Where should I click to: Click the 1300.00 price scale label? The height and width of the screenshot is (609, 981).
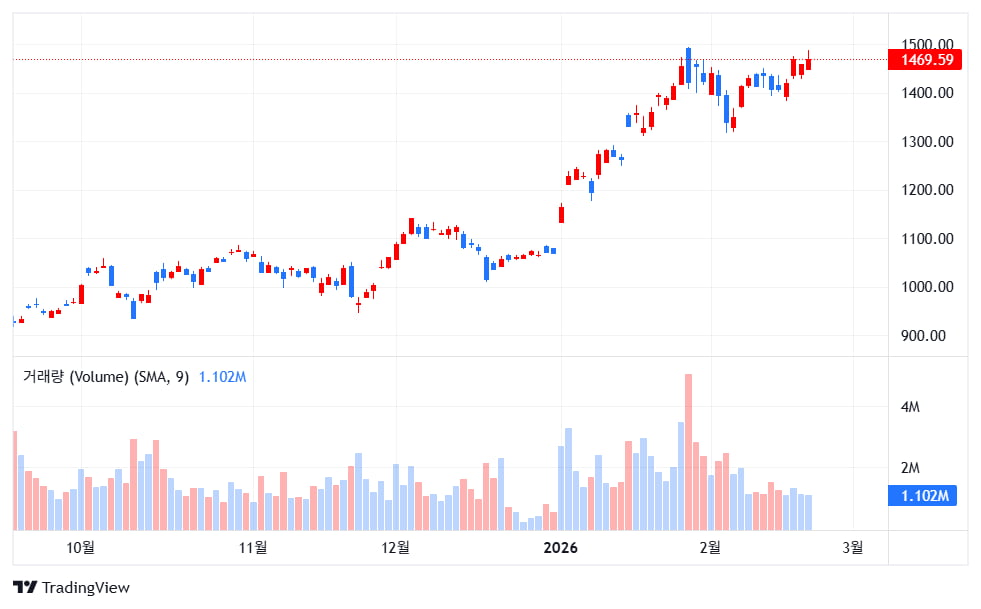(x=924, y=141)
